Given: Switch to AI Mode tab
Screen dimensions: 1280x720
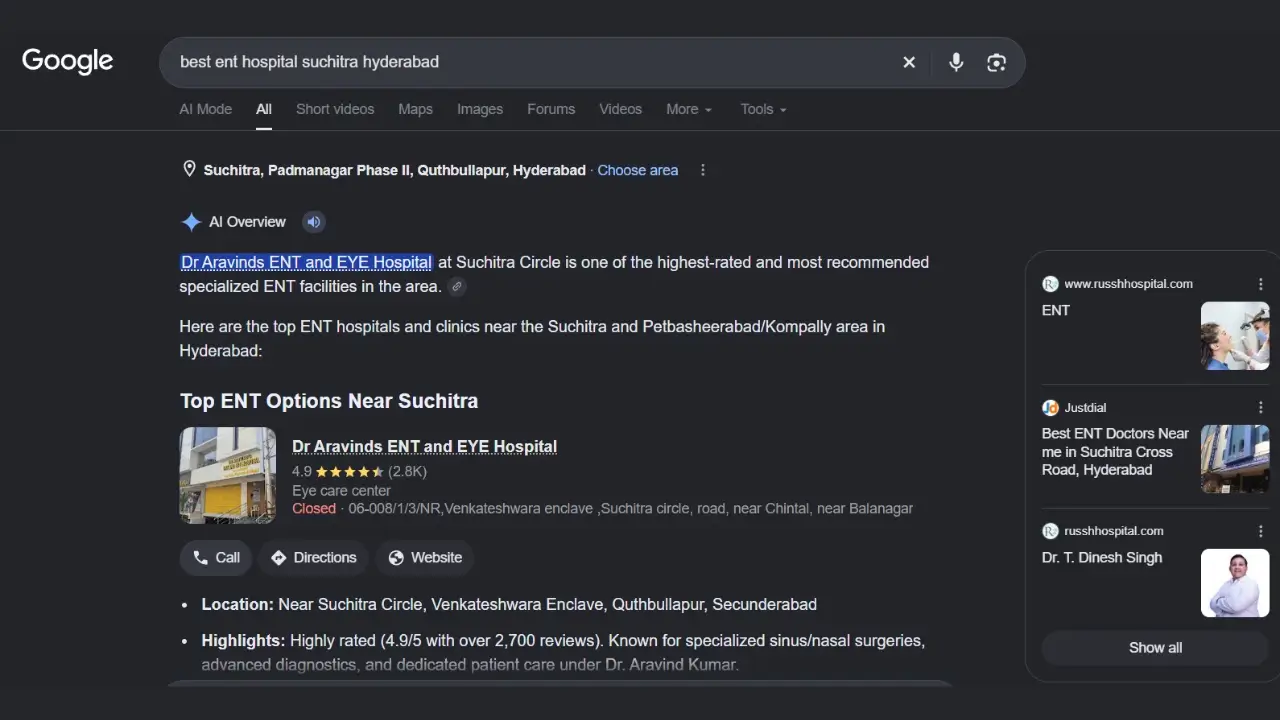Looking at the screenshot, I should tap(206, 109).
